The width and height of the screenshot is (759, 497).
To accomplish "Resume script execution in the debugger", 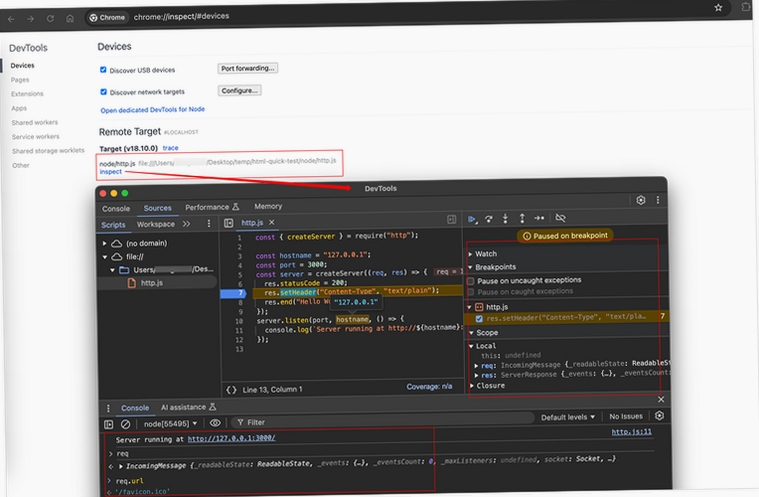I will (x=472, y=219).
